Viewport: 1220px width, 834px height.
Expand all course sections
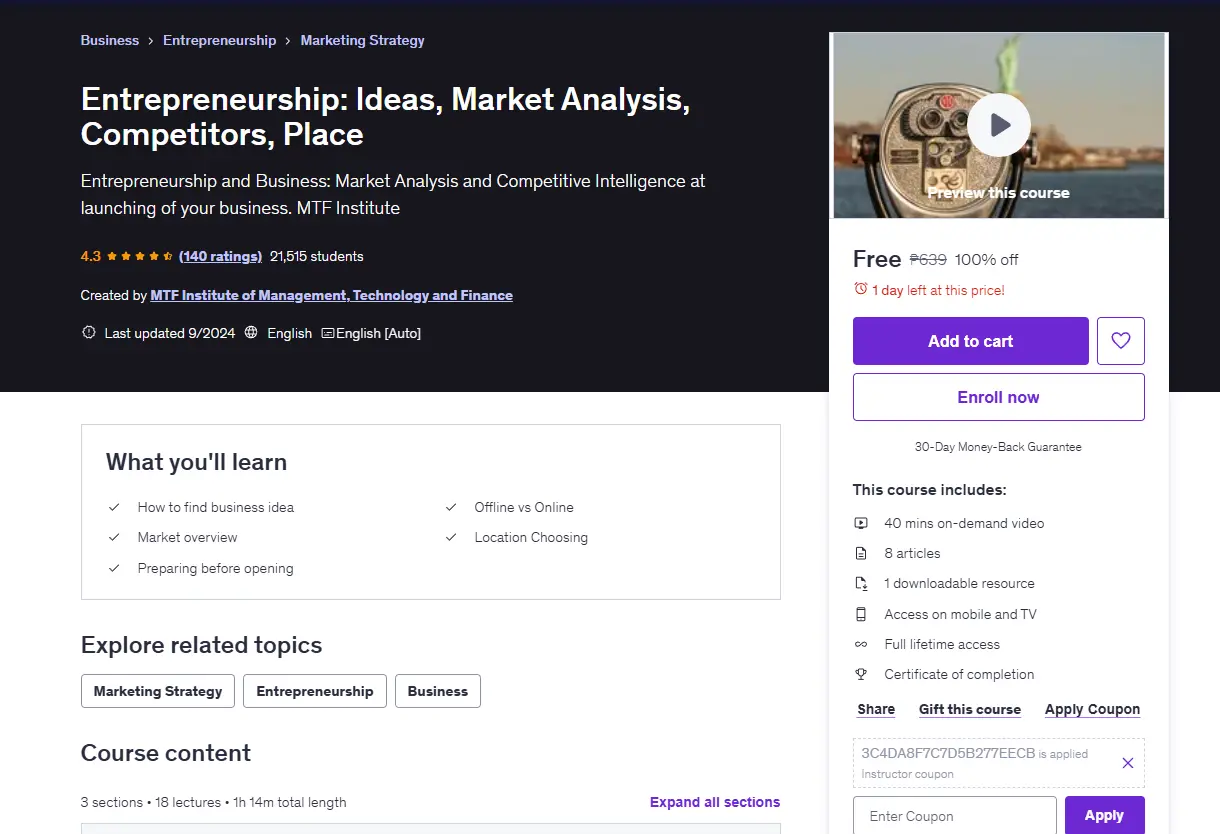click(x=715, y=802)
